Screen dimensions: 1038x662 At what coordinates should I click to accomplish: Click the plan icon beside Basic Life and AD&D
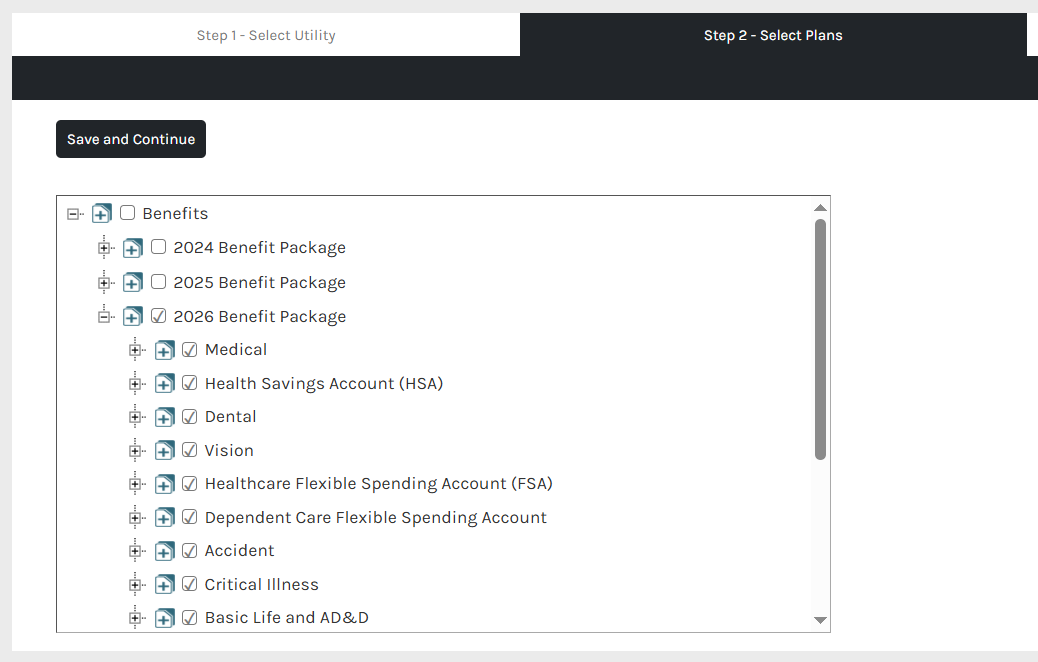click(x=164, y=618)
